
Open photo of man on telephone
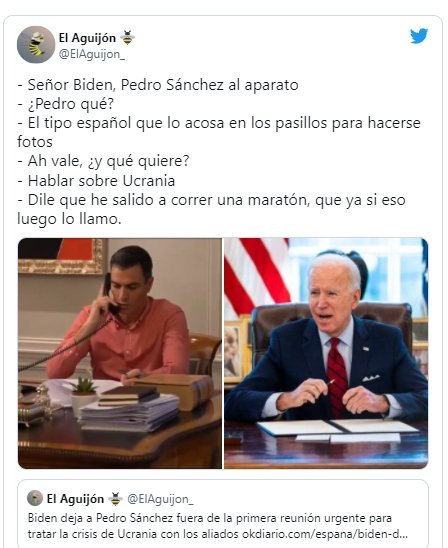[x=120, y=353]
